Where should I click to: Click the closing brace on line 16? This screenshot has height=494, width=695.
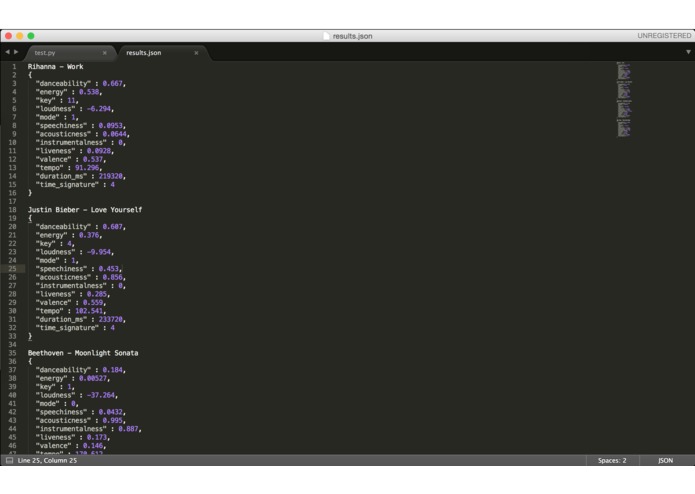(30, 193)
